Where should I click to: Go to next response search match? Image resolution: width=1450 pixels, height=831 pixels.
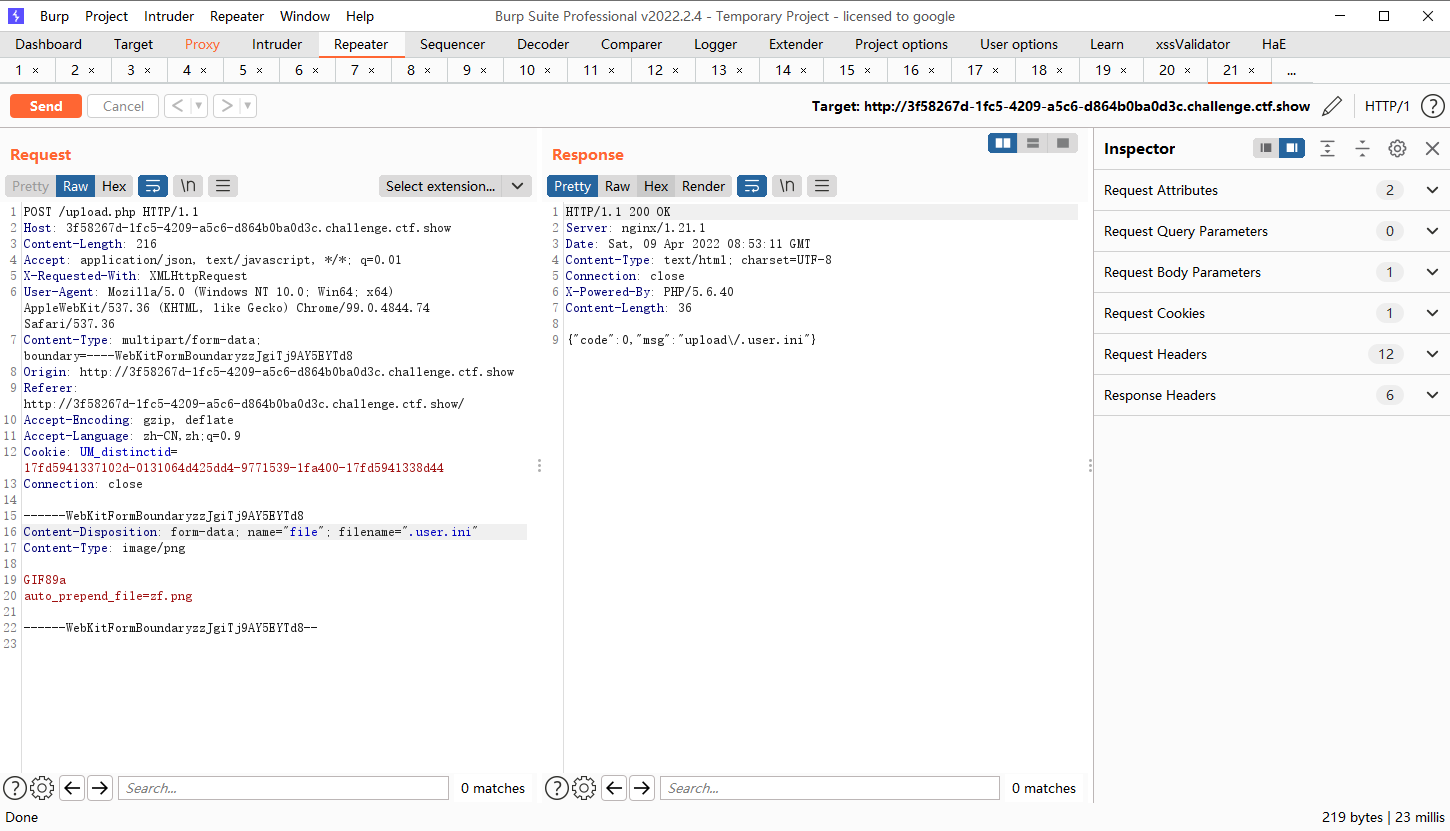tap(642, 788)
